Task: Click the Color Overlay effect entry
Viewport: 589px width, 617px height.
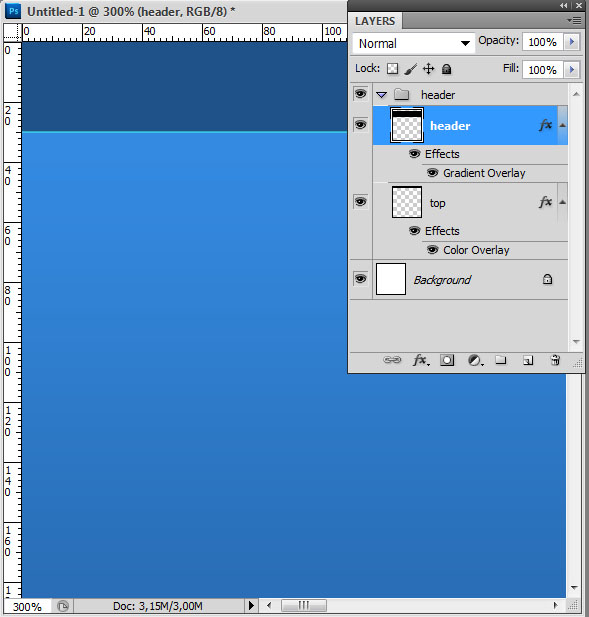Action: [x=476, y=250]
